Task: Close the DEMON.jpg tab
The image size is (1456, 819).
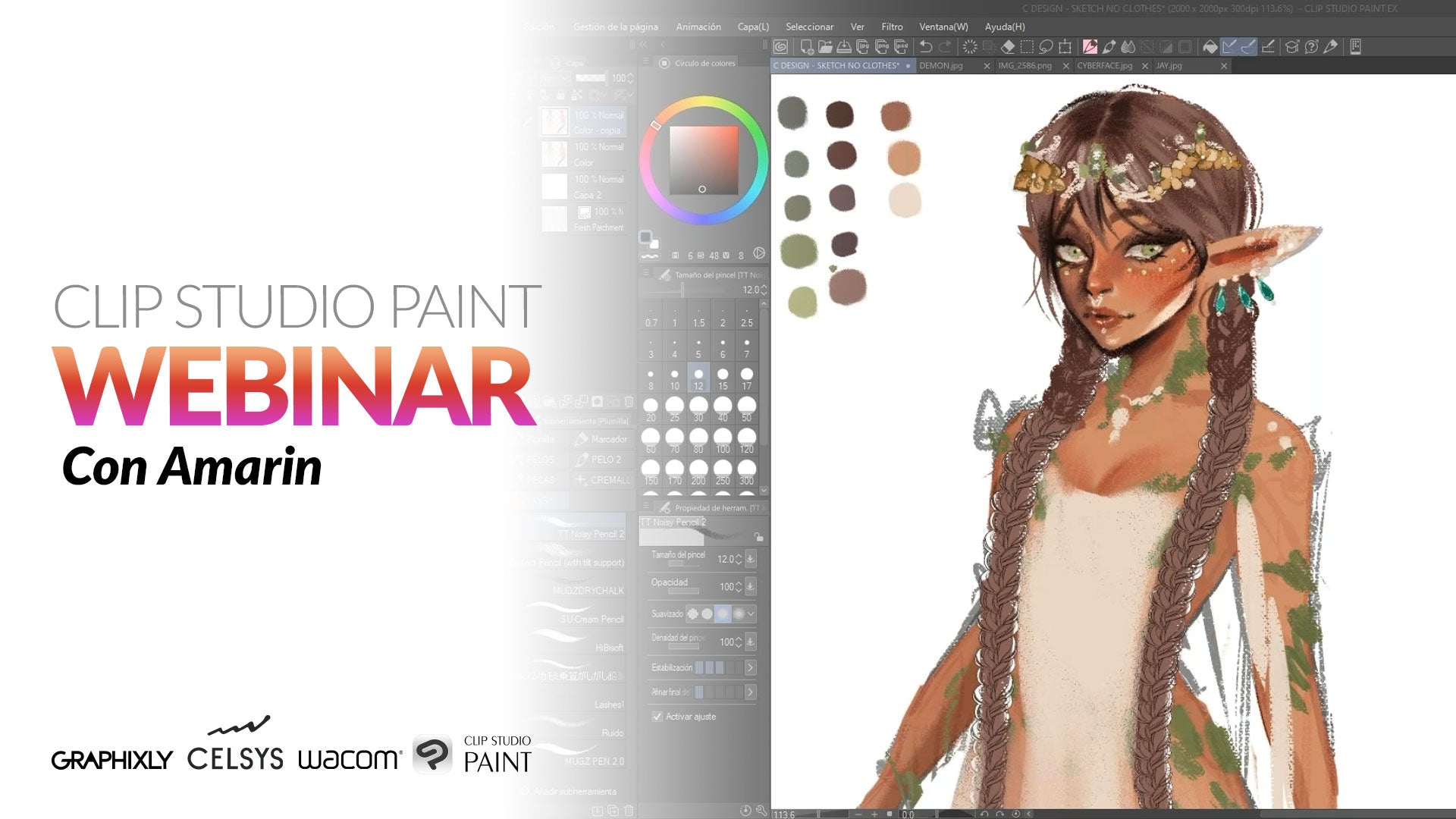Action: [x=987, y=67]
